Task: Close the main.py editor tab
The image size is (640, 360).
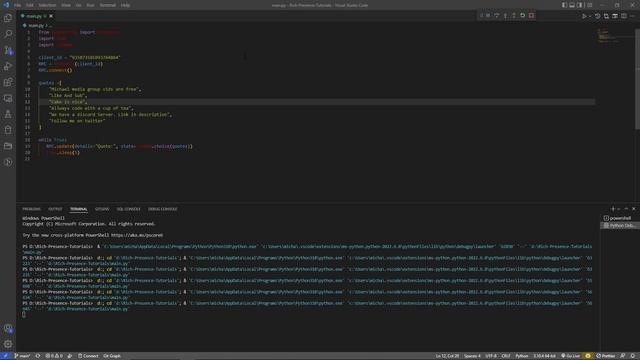Action: 51,16
